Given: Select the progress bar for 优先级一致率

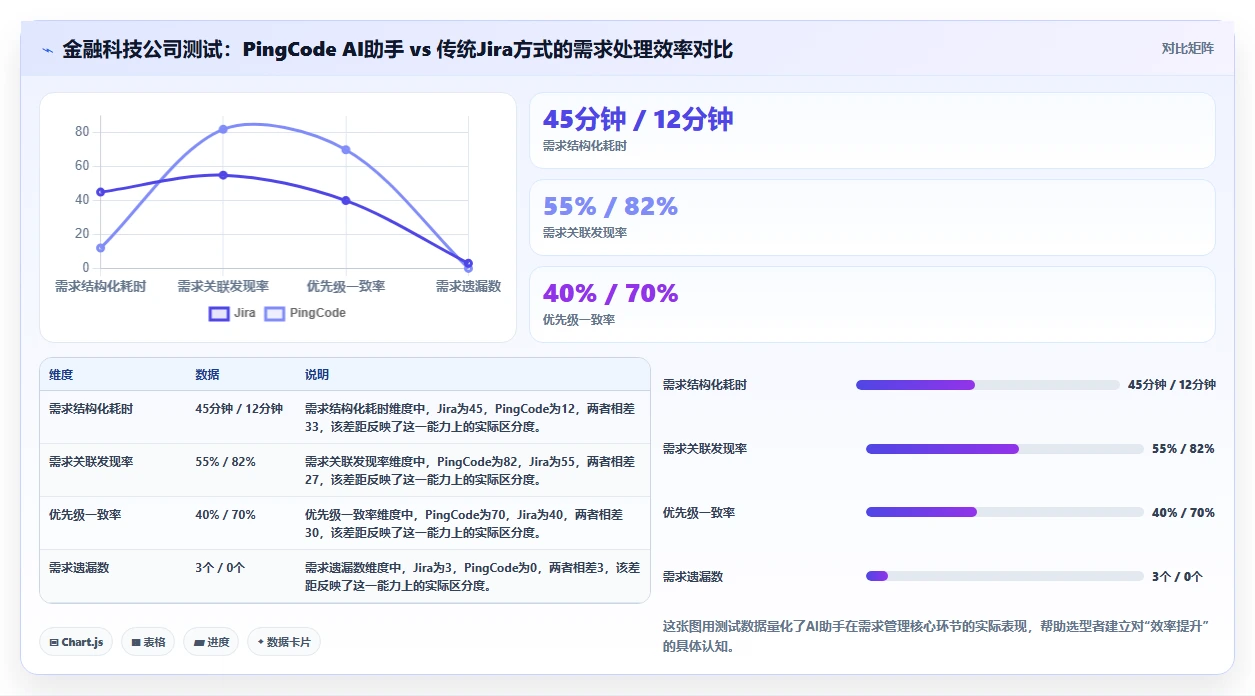Looking at the screenshot, I should tap(1005, 512).
